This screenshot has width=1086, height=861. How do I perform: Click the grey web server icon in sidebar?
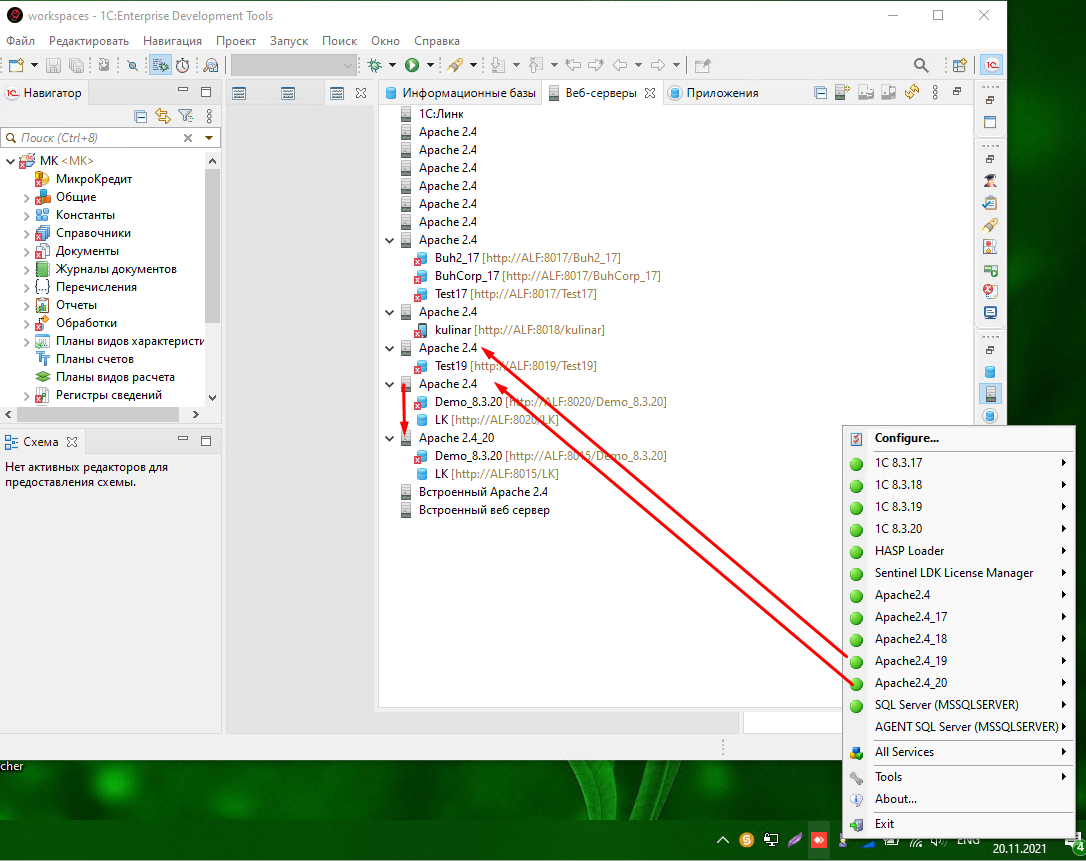[990, 394]
